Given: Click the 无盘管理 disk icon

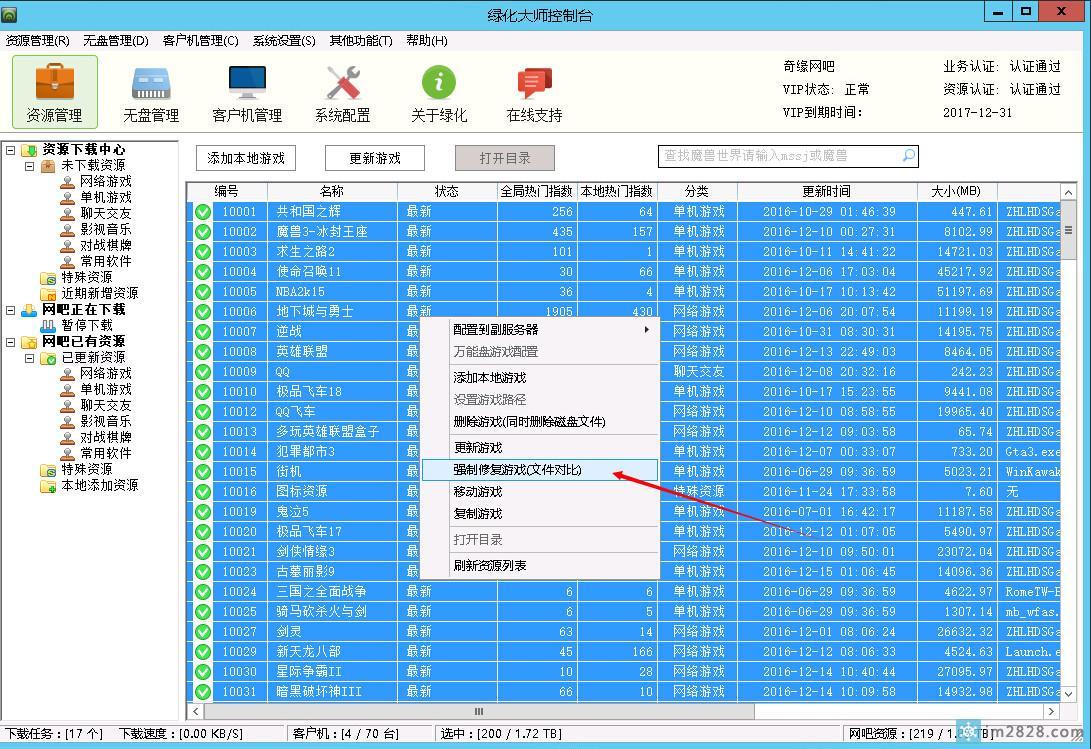Looking at the screenshot, I should coord(151,83).
